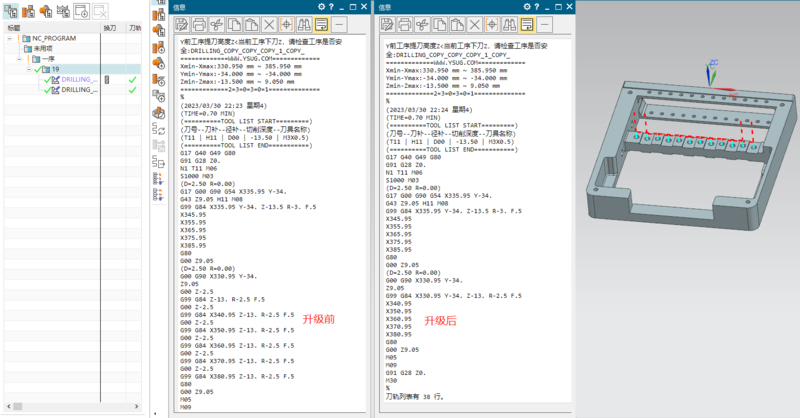Screen dimensions: 800x418
Task: Click the 换刀 column header
Action: [110, 28]
